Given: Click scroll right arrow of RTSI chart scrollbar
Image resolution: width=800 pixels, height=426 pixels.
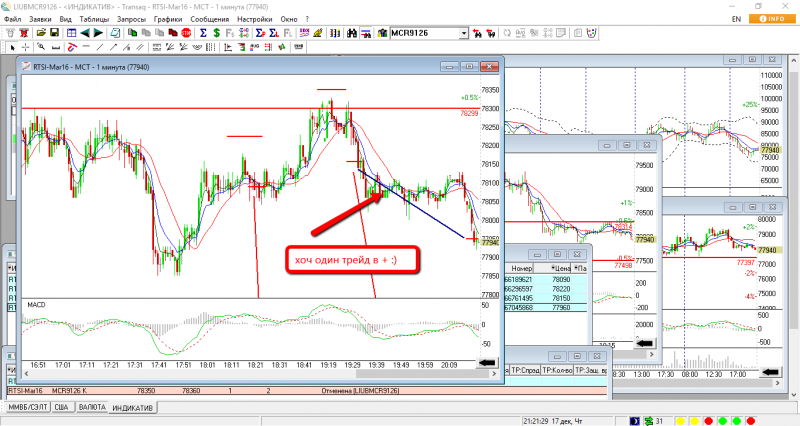Looking at the screenshot, I should coord(493,373).
